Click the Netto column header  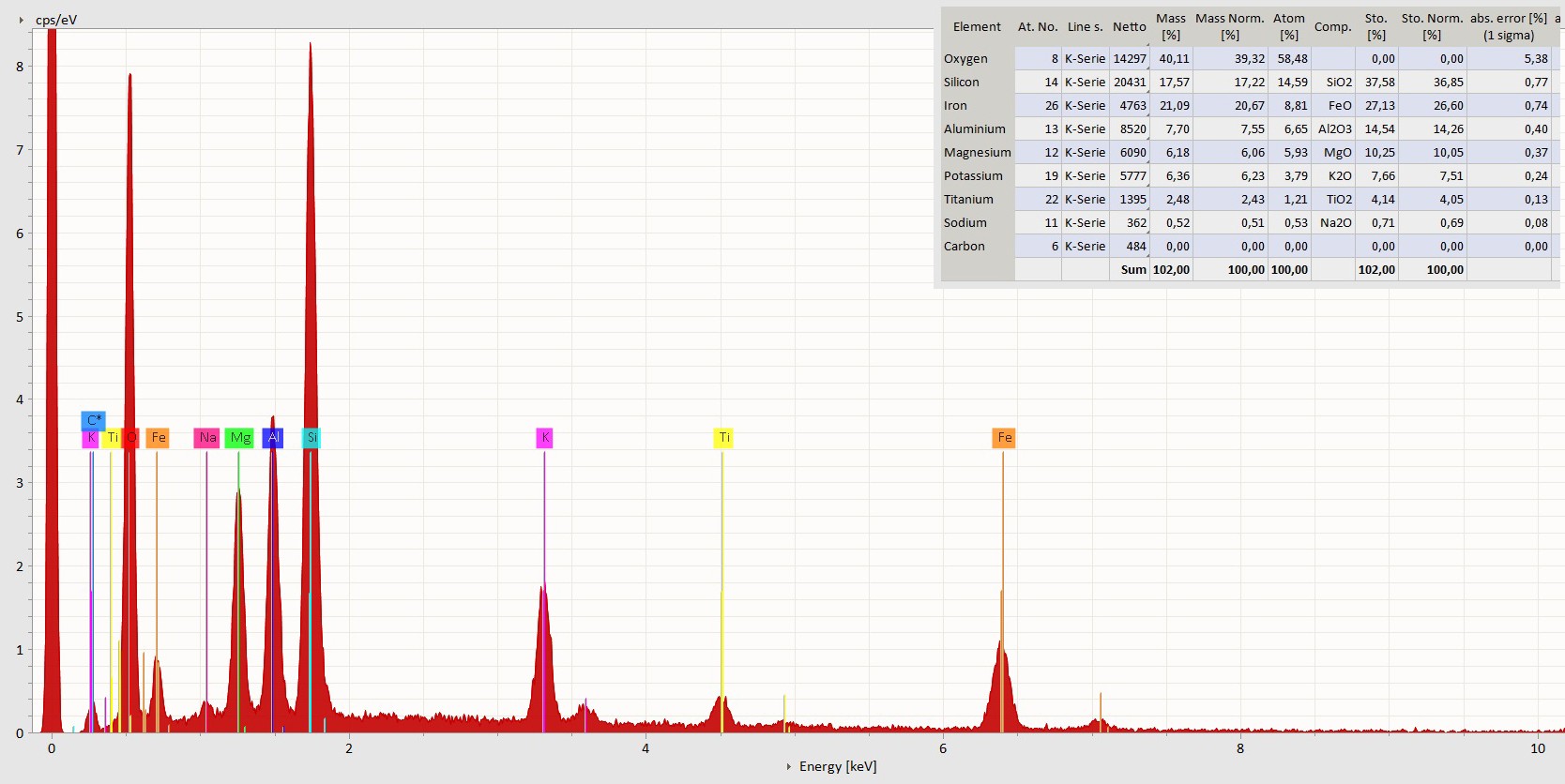click(1129, 27)
